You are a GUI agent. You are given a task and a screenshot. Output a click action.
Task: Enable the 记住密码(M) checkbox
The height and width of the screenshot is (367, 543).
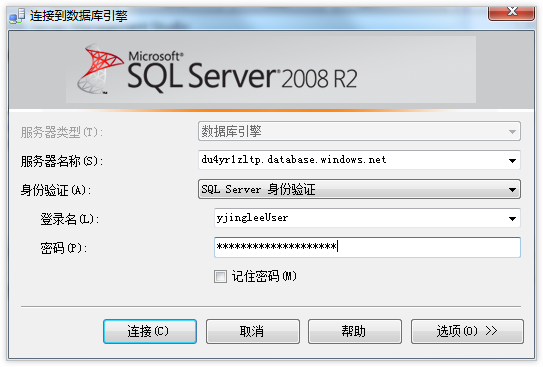point(220,276)
